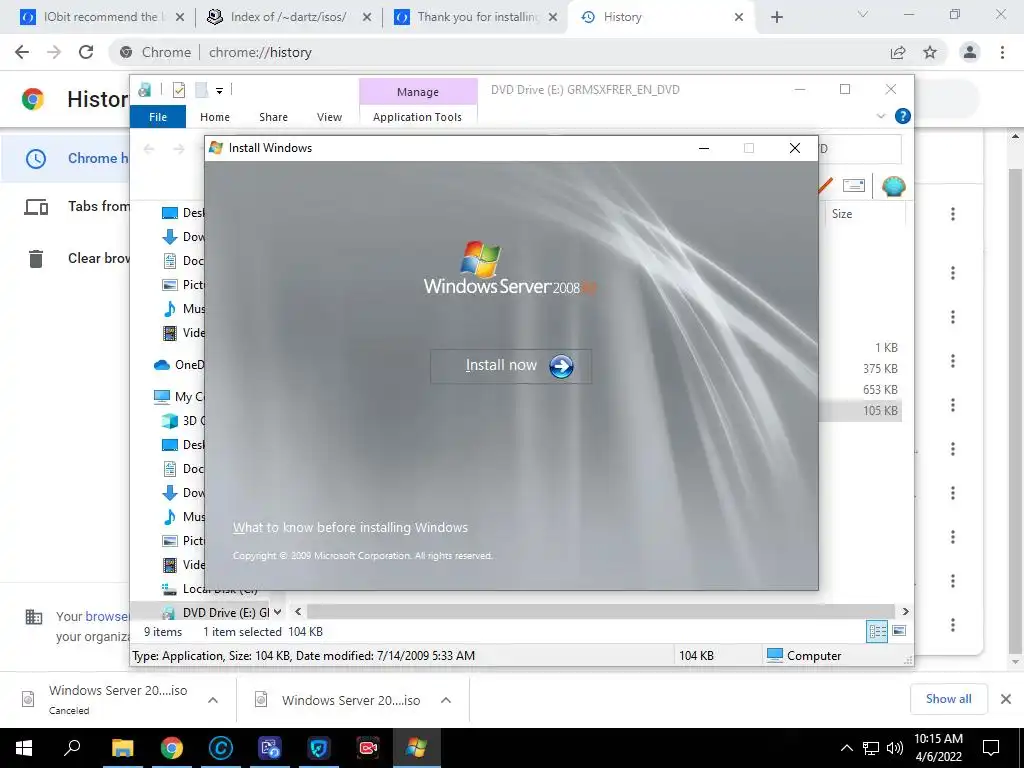
Task: Select My Computer in Explorer navigation pane
Action: (x=178, y=396)
